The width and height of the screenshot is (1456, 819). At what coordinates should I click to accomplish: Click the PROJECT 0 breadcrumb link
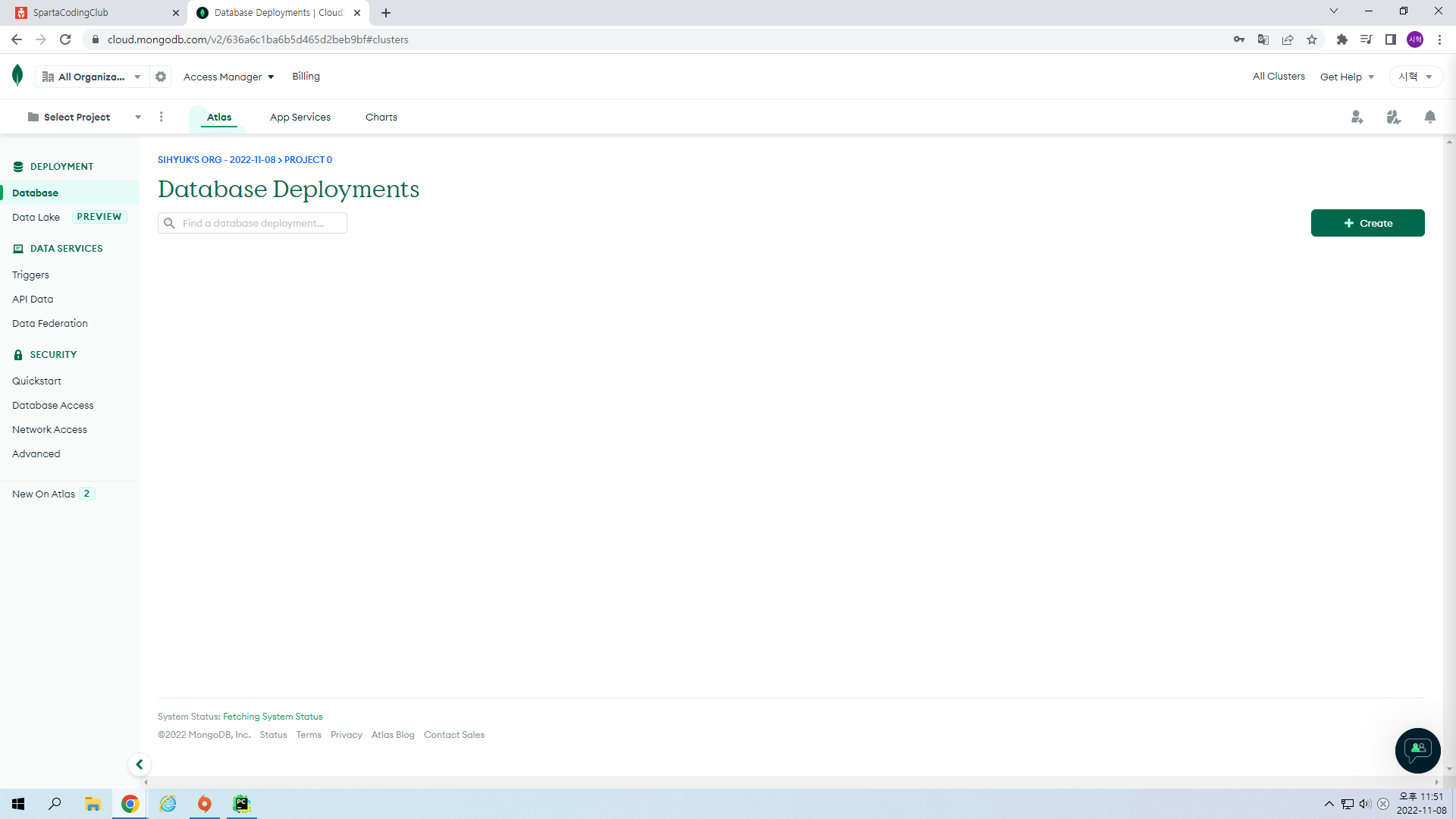click(308, 159)
